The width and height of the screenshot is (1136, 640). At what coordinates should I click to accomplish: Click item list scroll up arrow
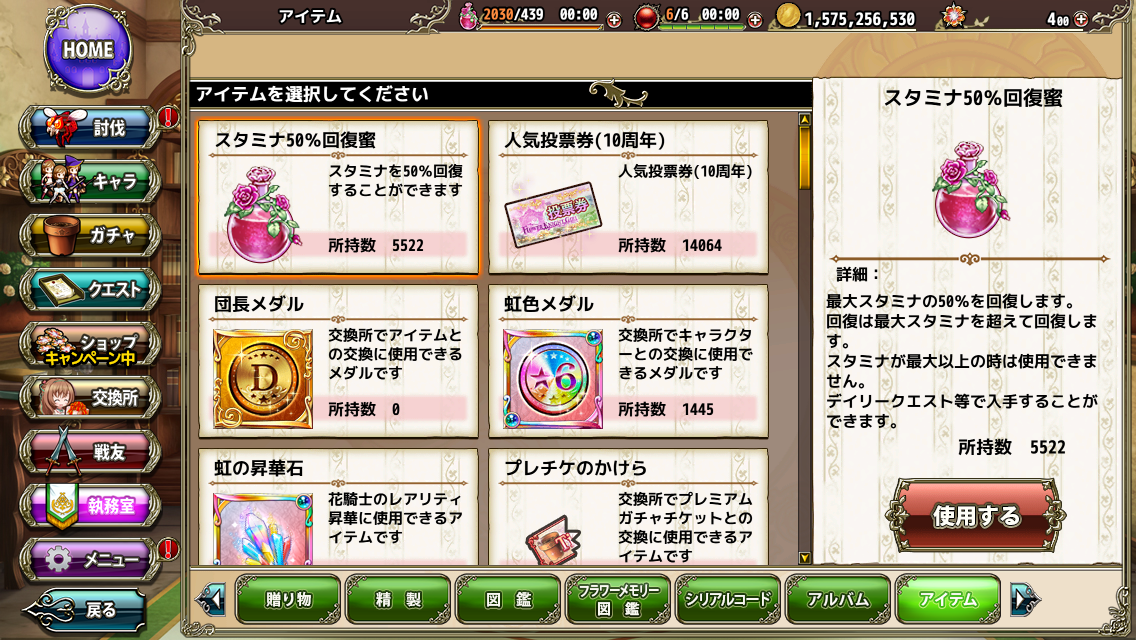pyautogui.click(x=804, y=119)
